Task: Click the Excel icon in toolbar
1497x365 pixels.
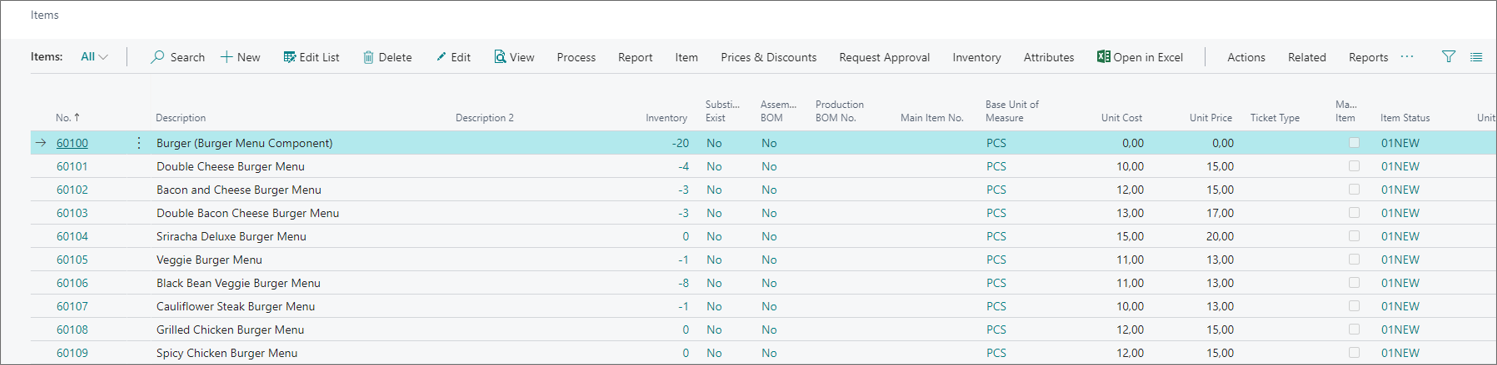Action: pyautogui.click(x=1103, y=57)
